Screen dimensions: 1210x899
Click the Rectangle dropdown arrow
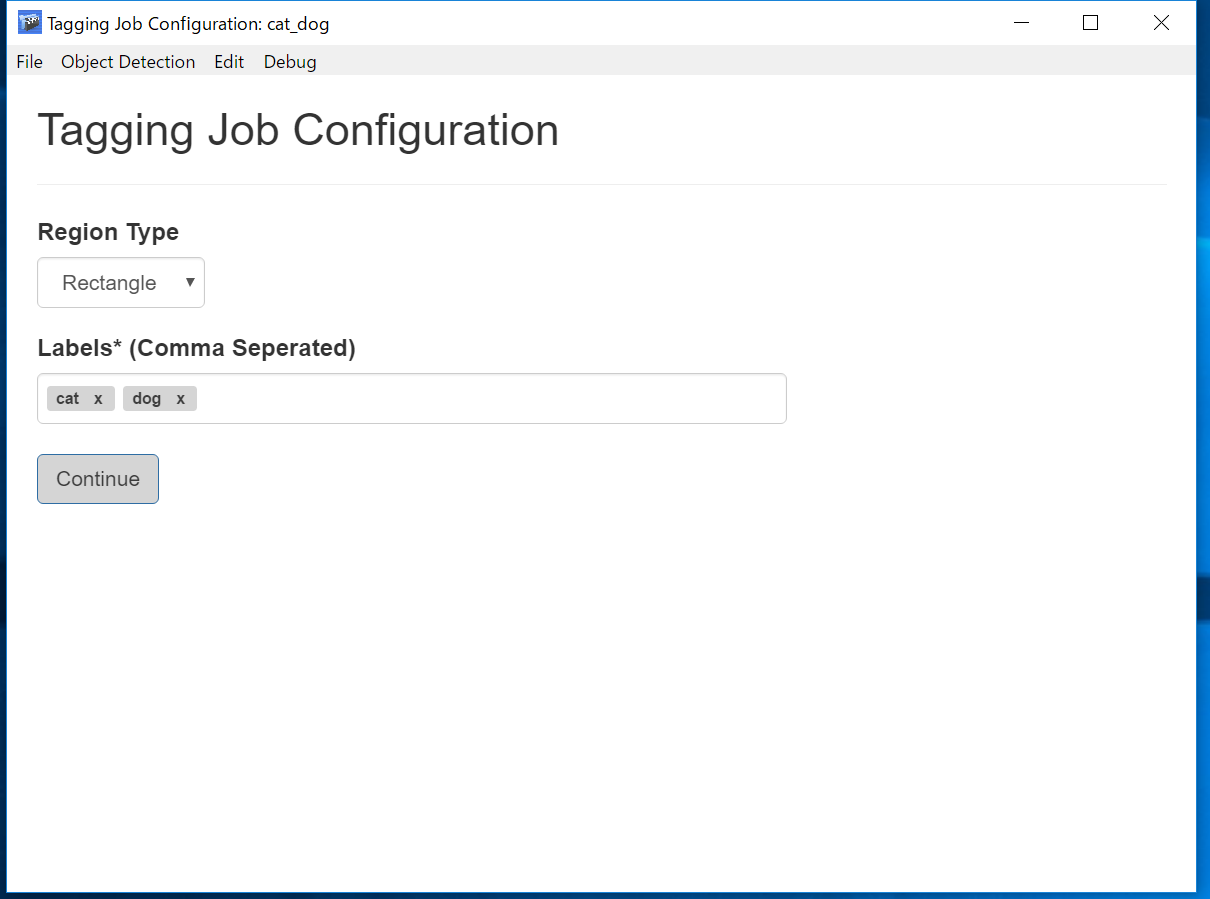(x=190, y=283)
